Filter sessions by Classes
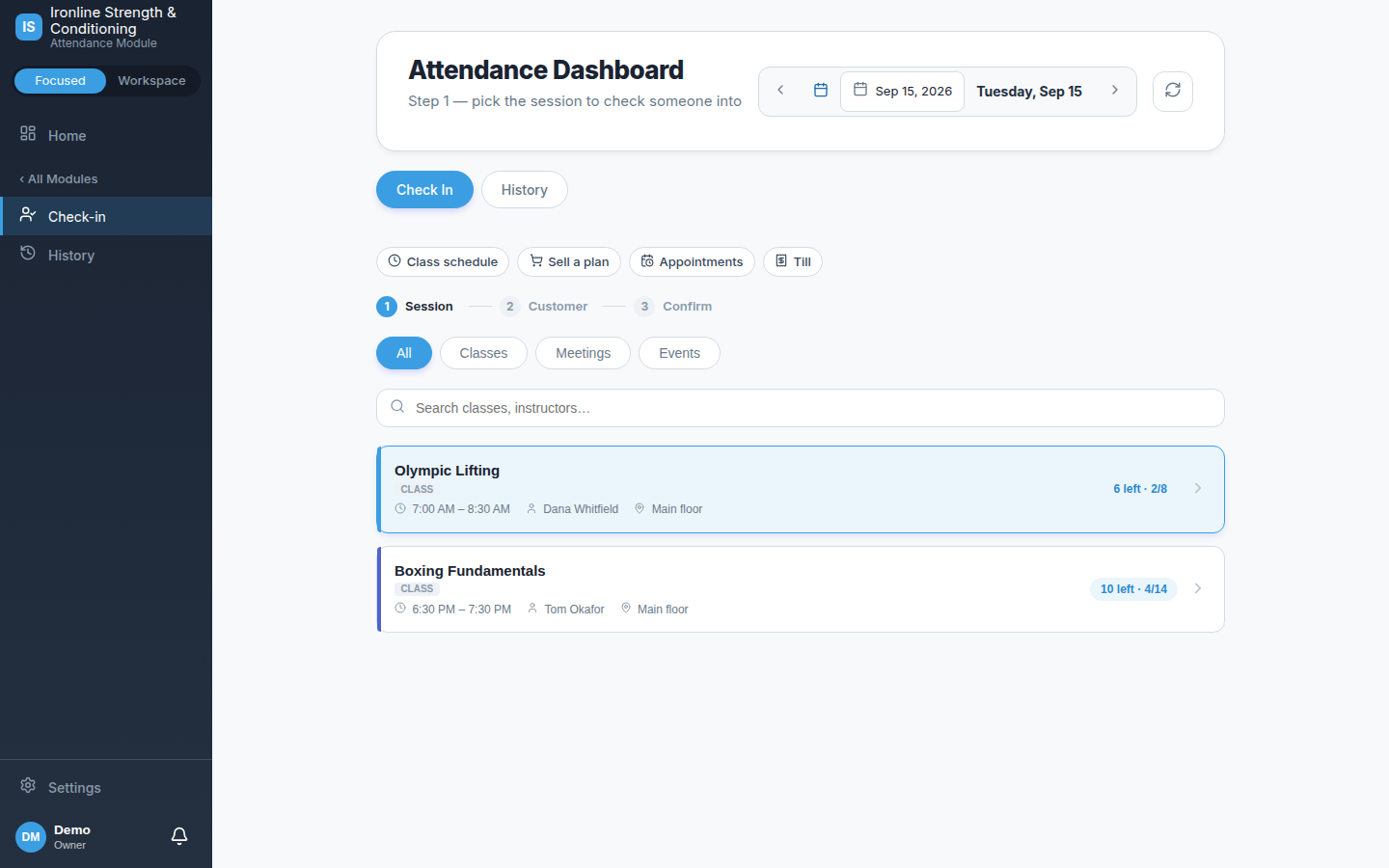1389x868 pixels. 483,353
